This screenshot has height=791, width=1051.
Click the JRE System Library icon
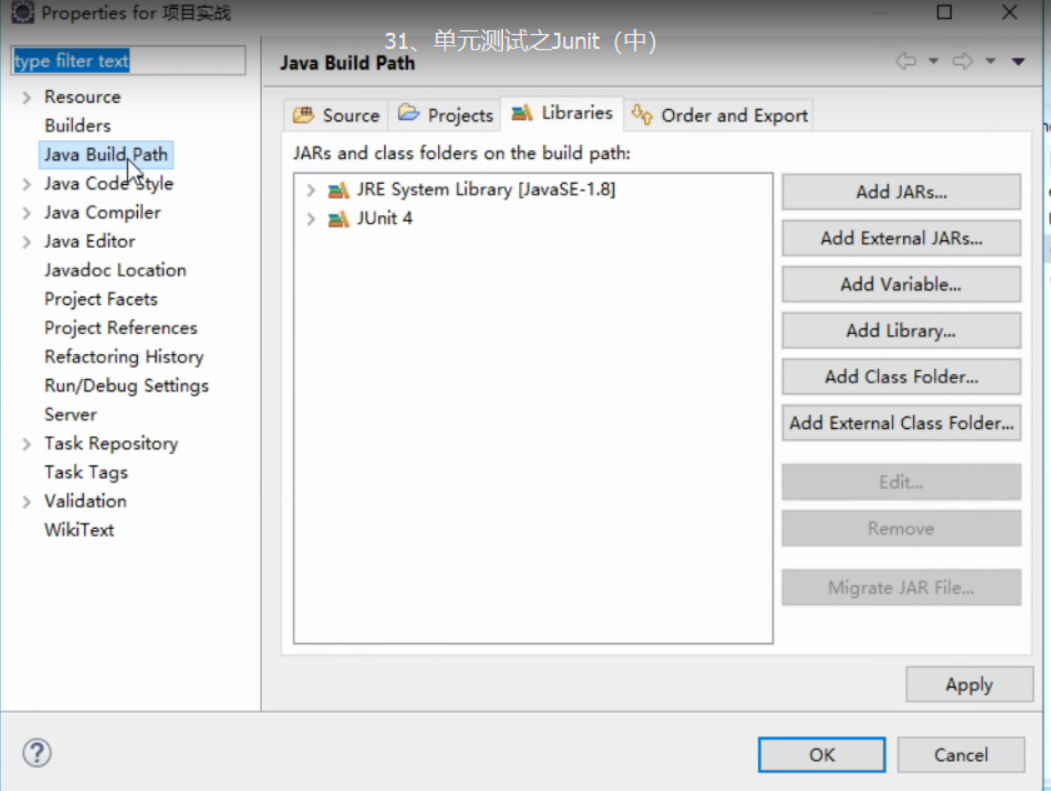(x=338, y=190)
